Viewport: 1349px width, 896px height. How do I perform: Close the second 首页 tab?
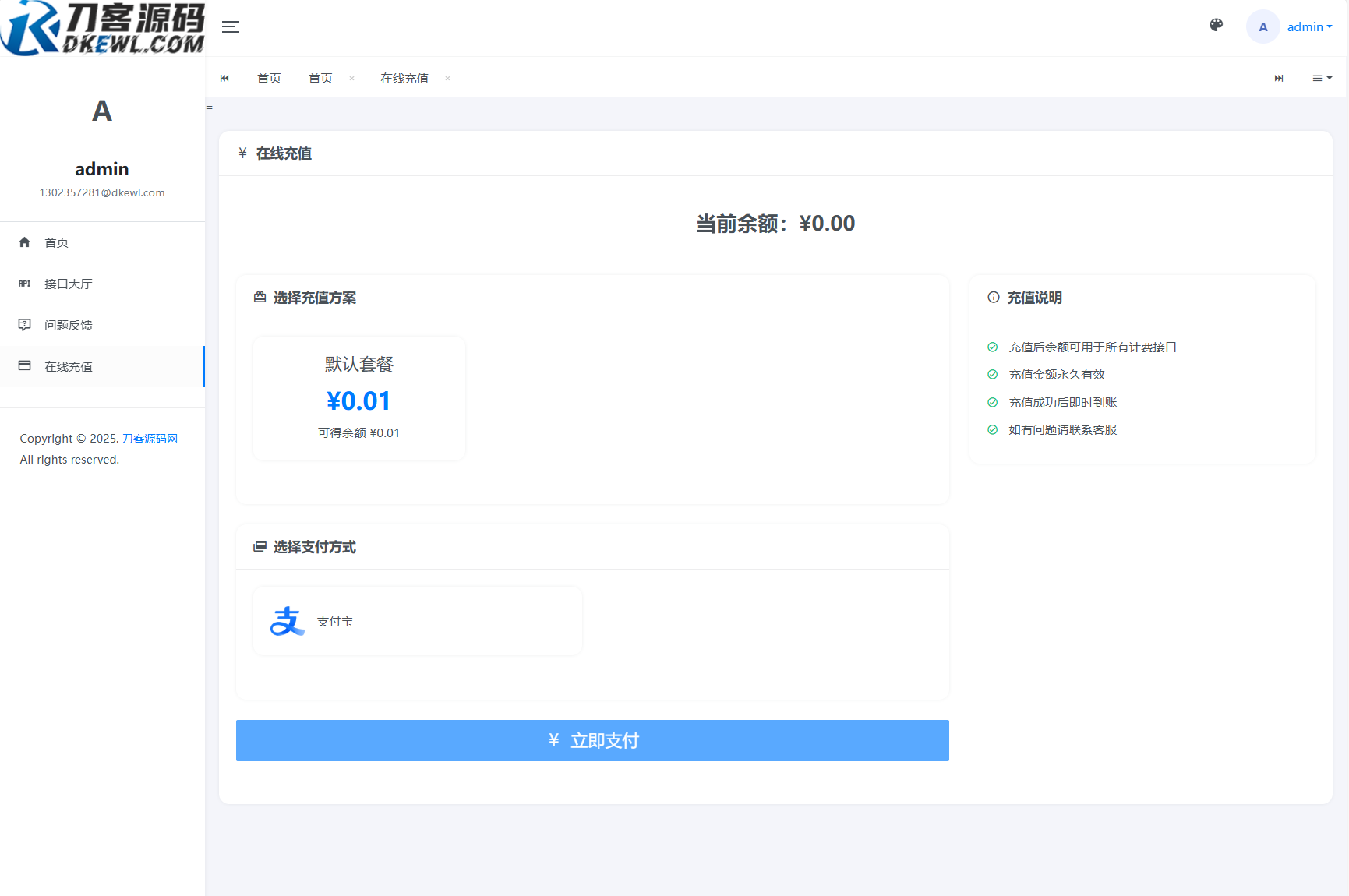(x=351, y=79)
